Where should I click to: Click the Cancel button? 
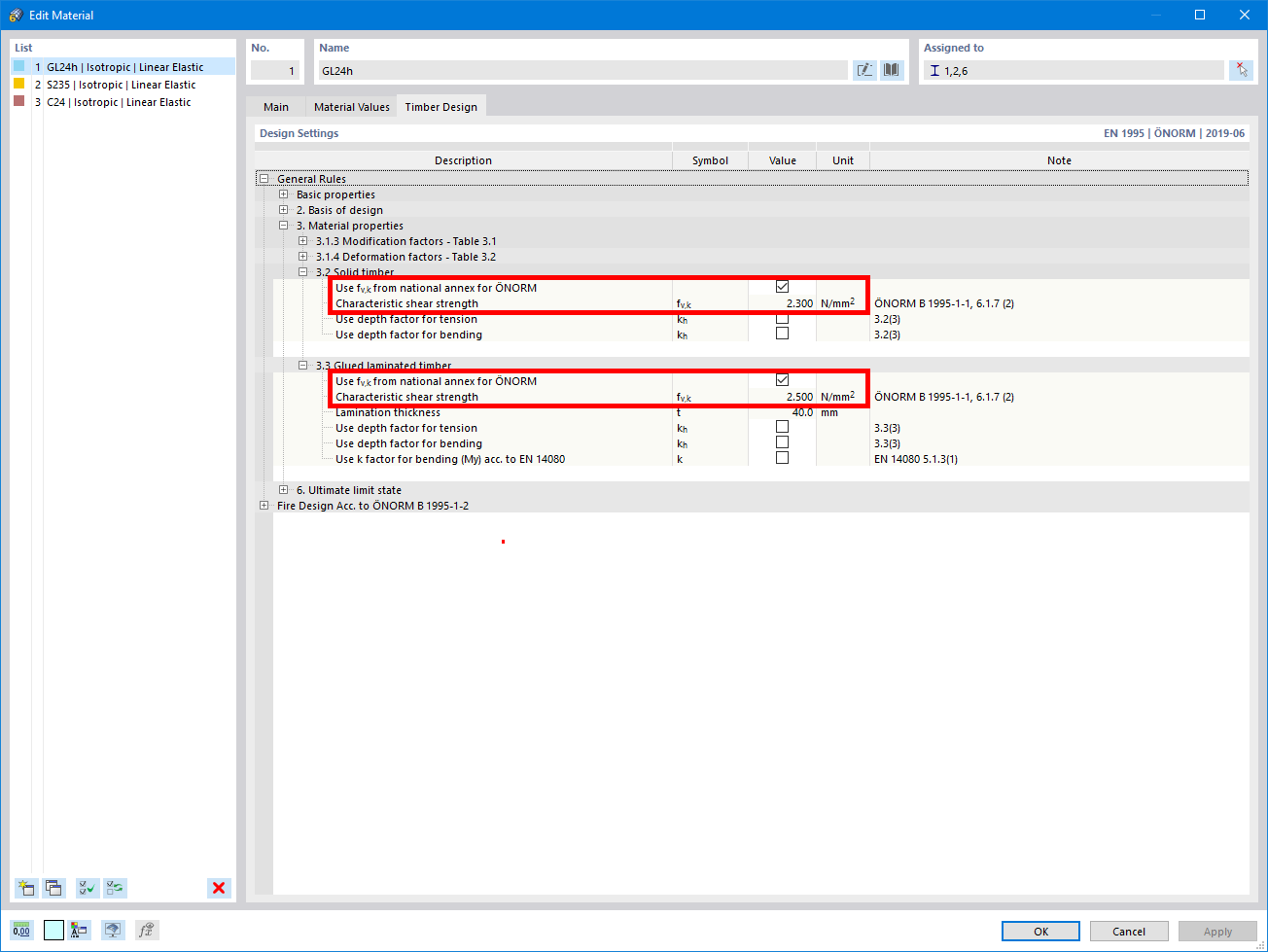(x=1129, y=932)
